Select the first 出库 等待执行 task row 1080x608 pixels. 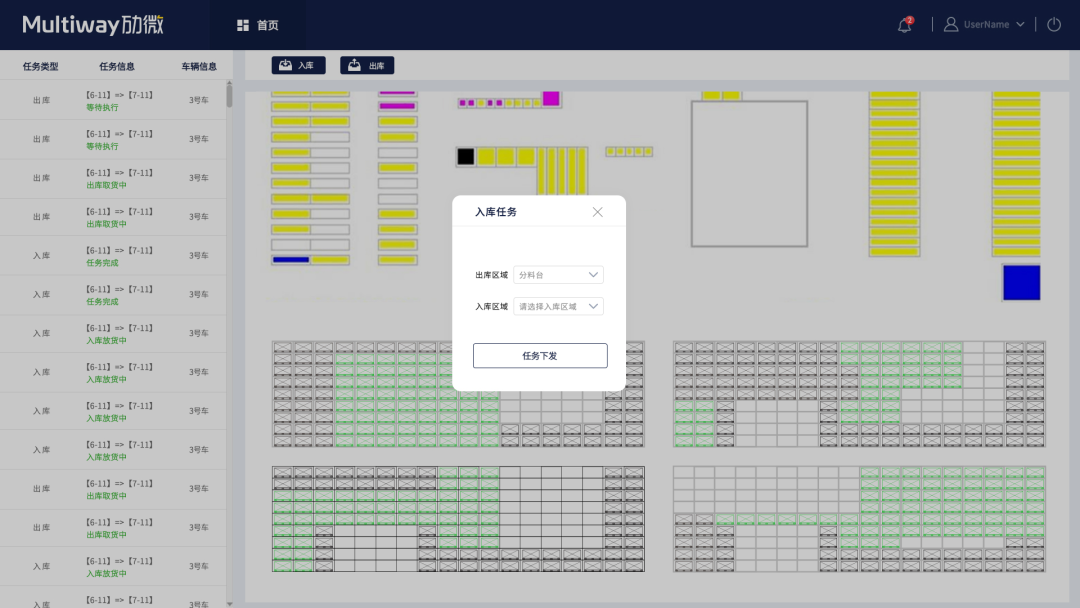point(115,100)
